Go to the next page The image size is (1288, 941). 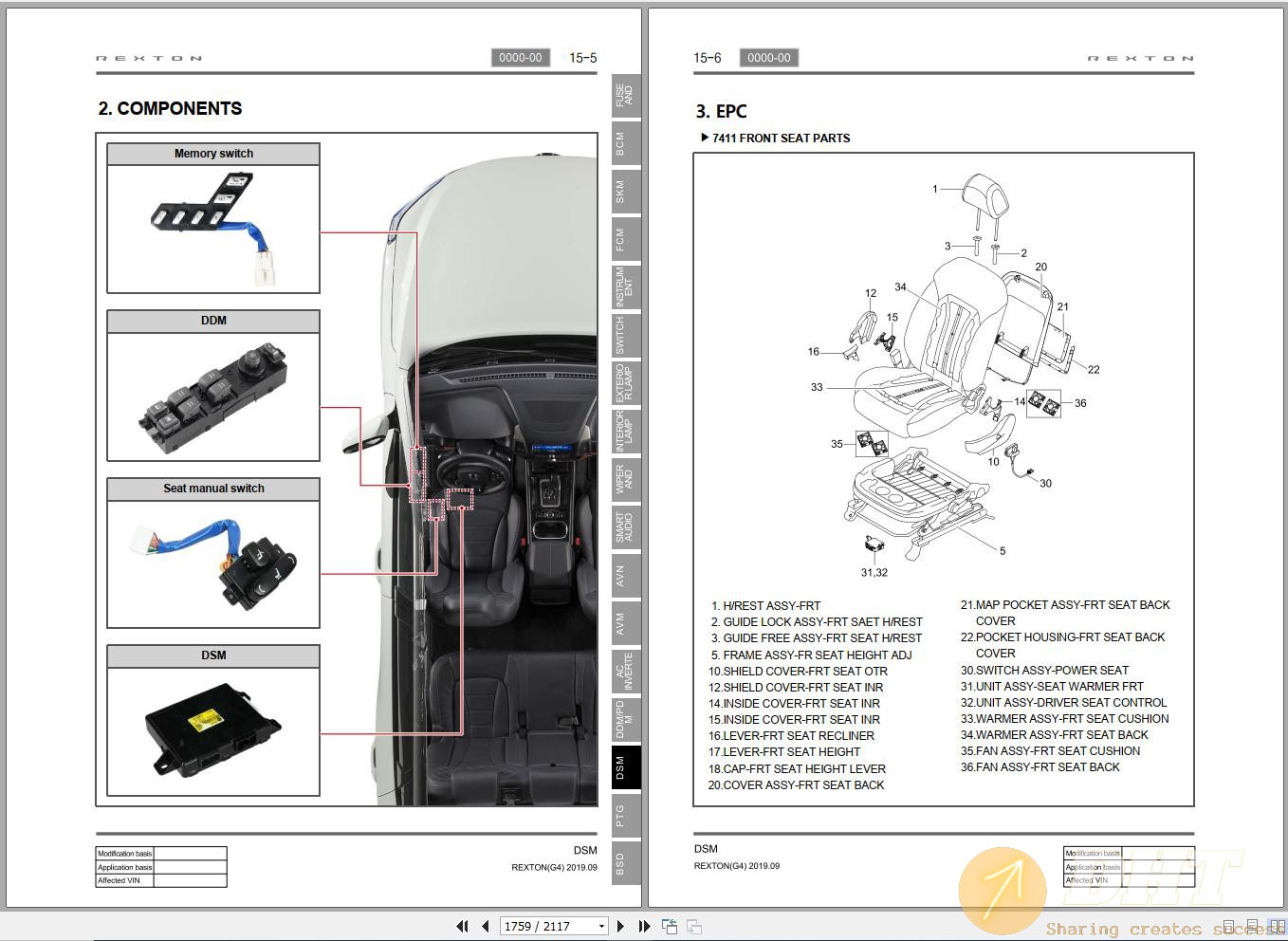(620, 926)
